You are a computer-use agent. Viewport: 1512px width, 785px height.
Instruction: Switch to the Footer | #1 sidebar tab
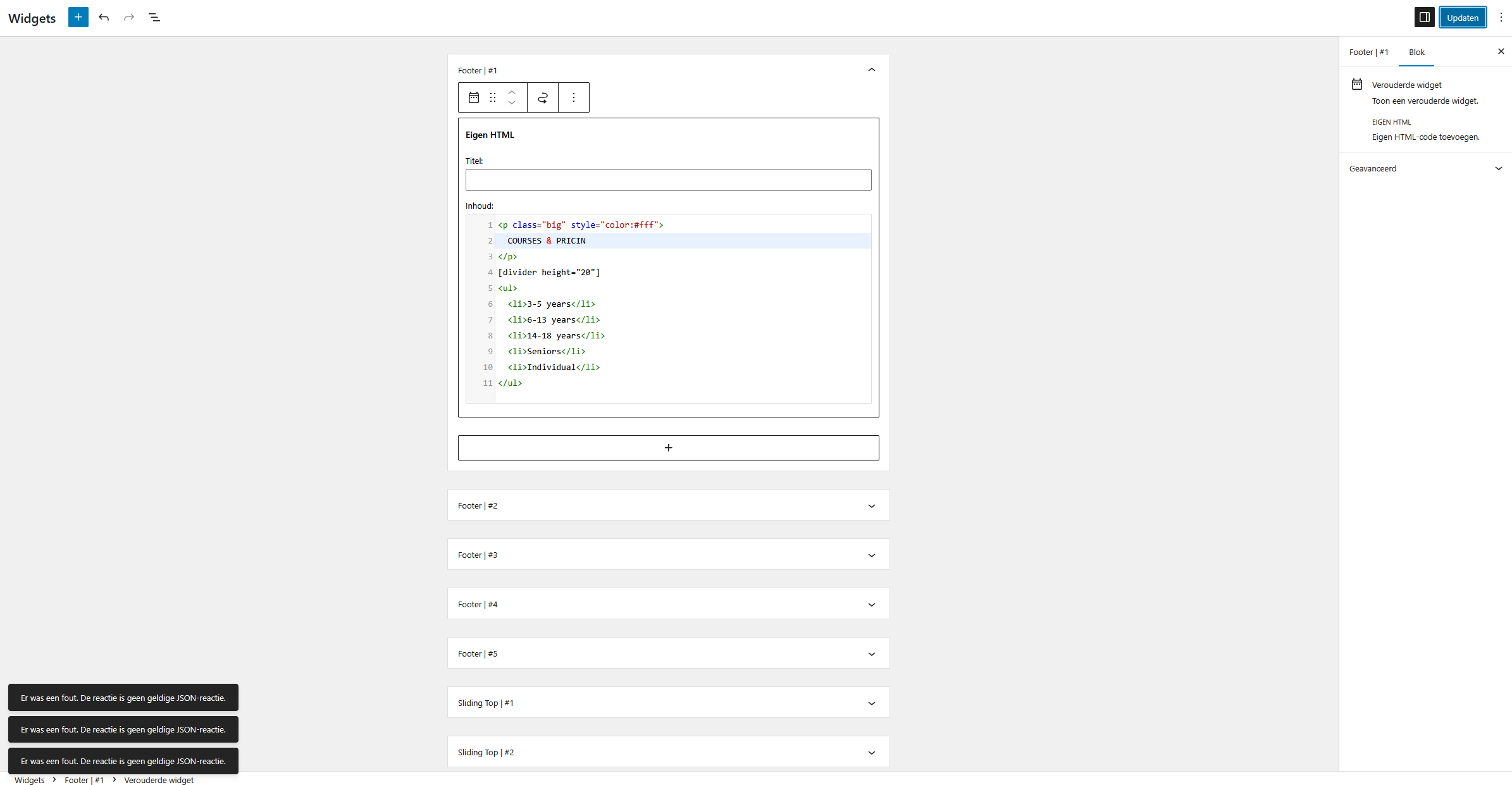pyautogui.click(x=1368, y=52)
